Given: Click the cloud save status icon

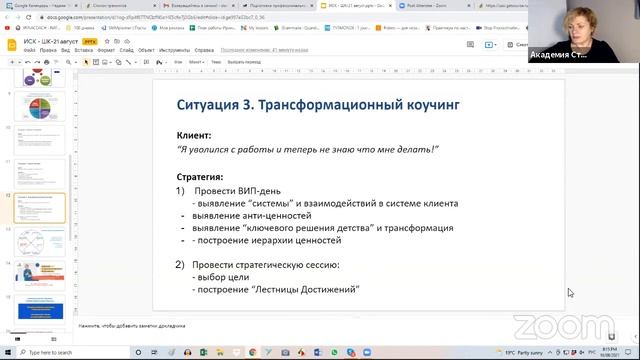Looking at the screenshot, I should tap(127, 41).
